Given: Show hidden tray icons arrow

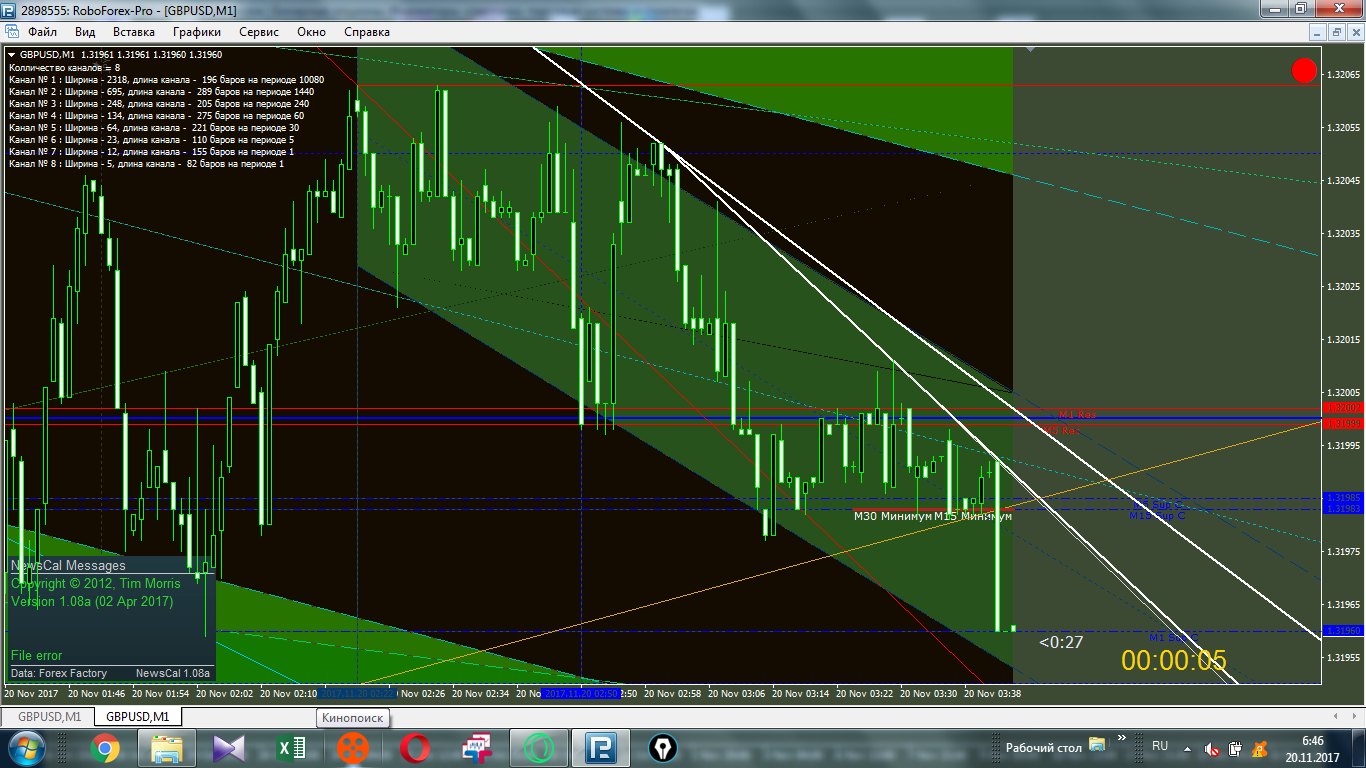Looking at the screenshot, I should 1187,748.
